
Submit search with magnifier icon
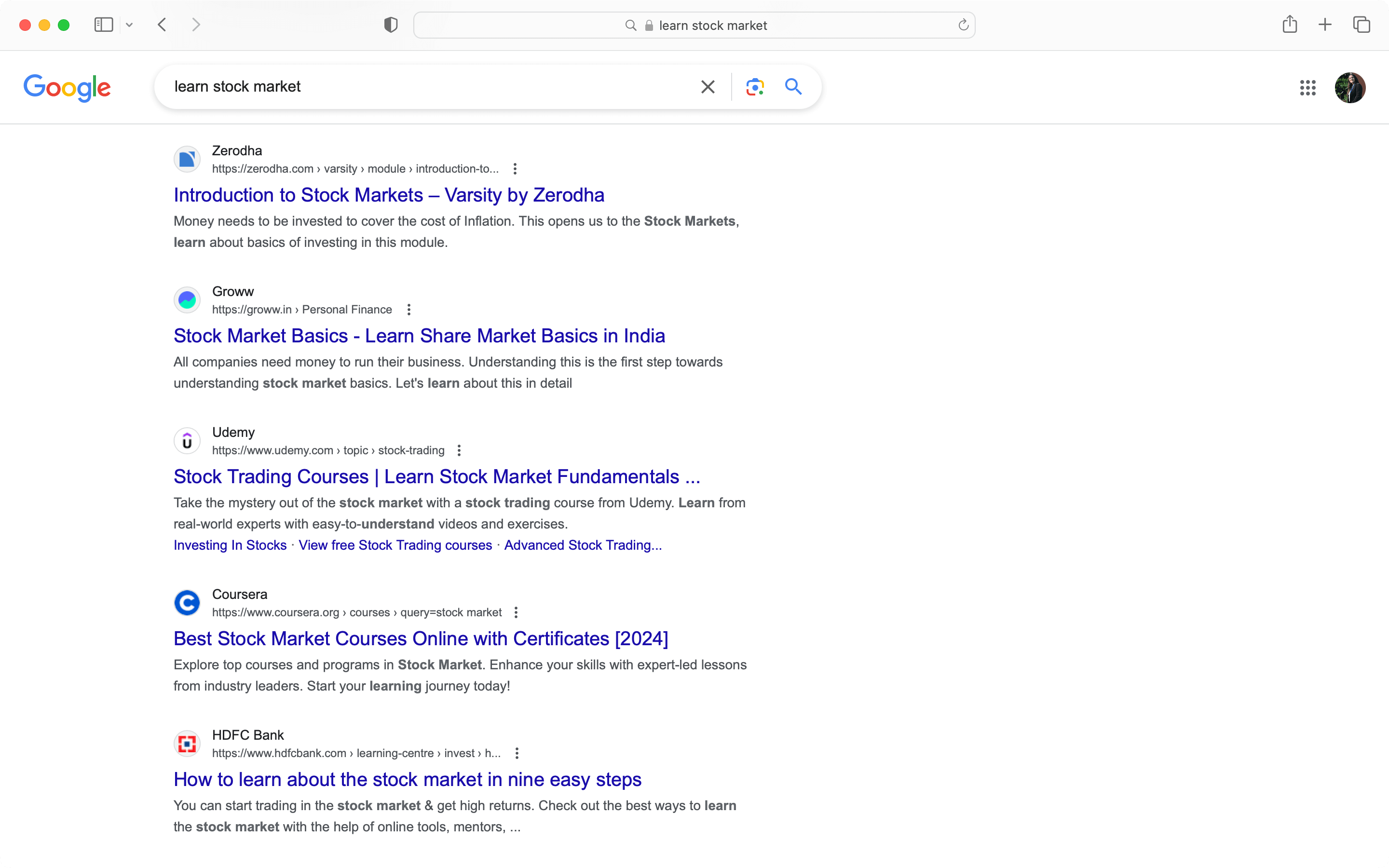[793, 87]
